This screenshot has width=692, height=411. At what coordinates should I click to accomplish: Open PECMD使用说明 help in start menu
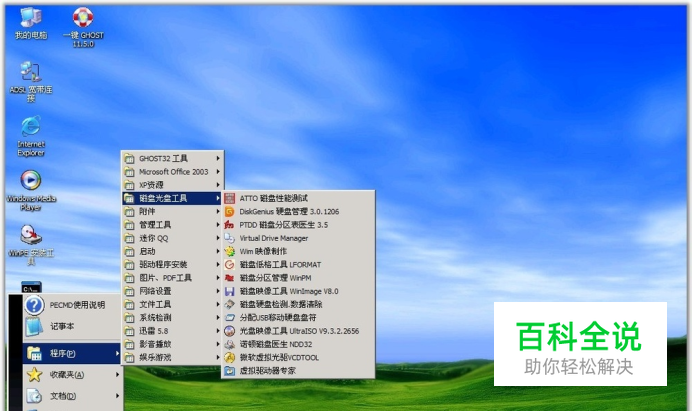tap(72, 305)
